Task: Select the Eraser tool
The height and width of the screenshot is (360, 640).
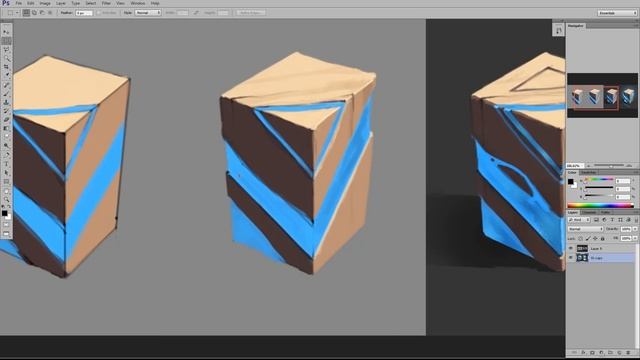Action: (6, 120)
